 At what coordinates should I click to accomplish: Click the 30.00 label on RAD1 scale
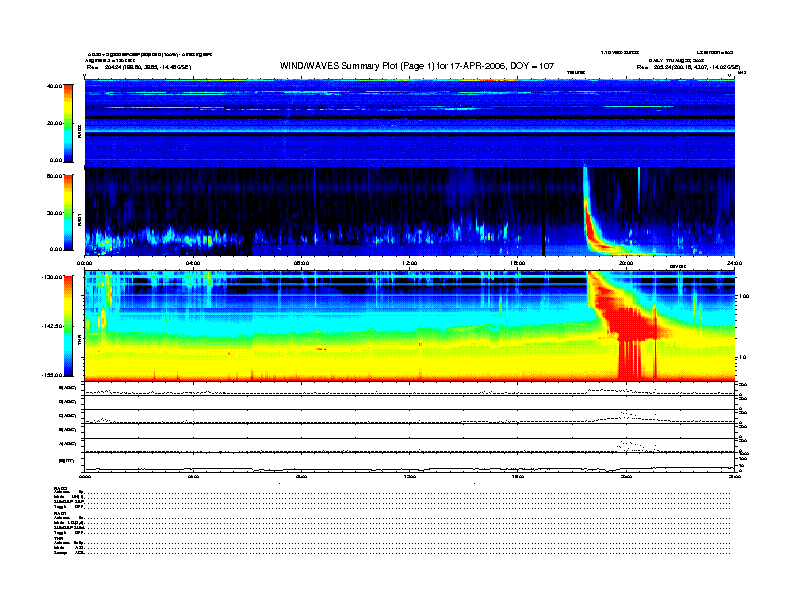pos(56,213)
